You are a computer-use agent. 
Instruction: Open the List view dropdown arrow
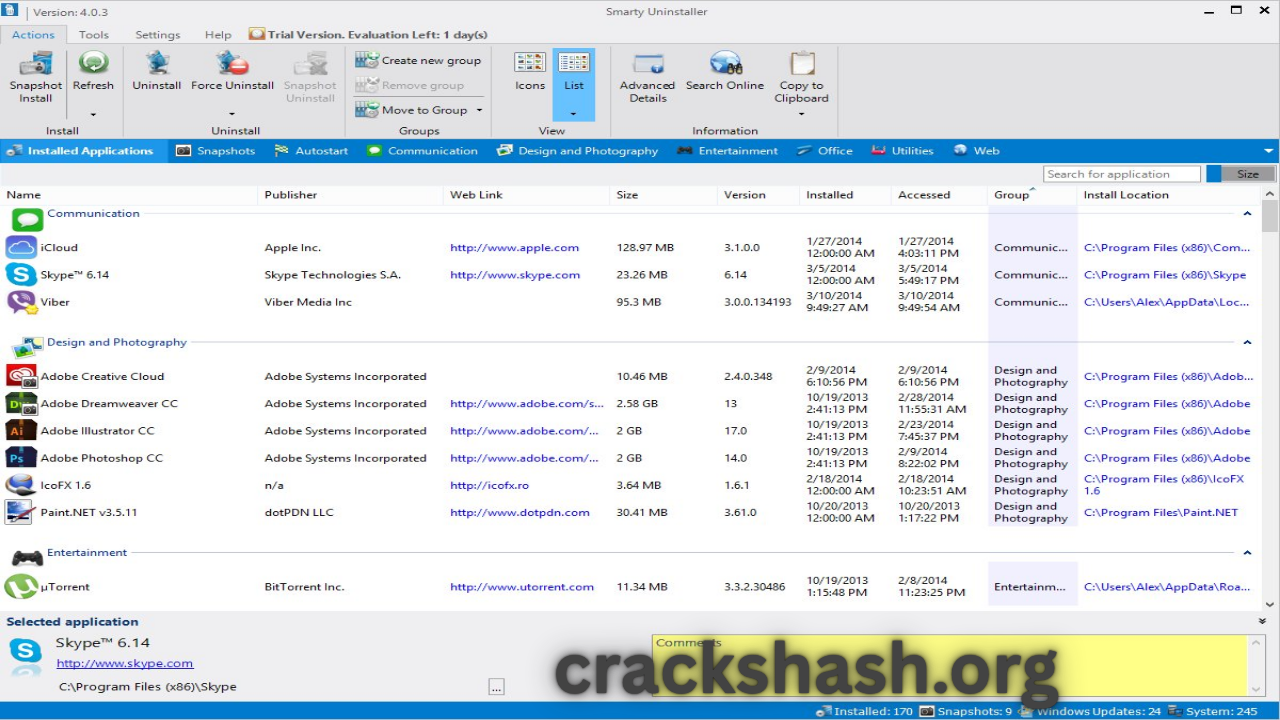click(x=574, y=114)
